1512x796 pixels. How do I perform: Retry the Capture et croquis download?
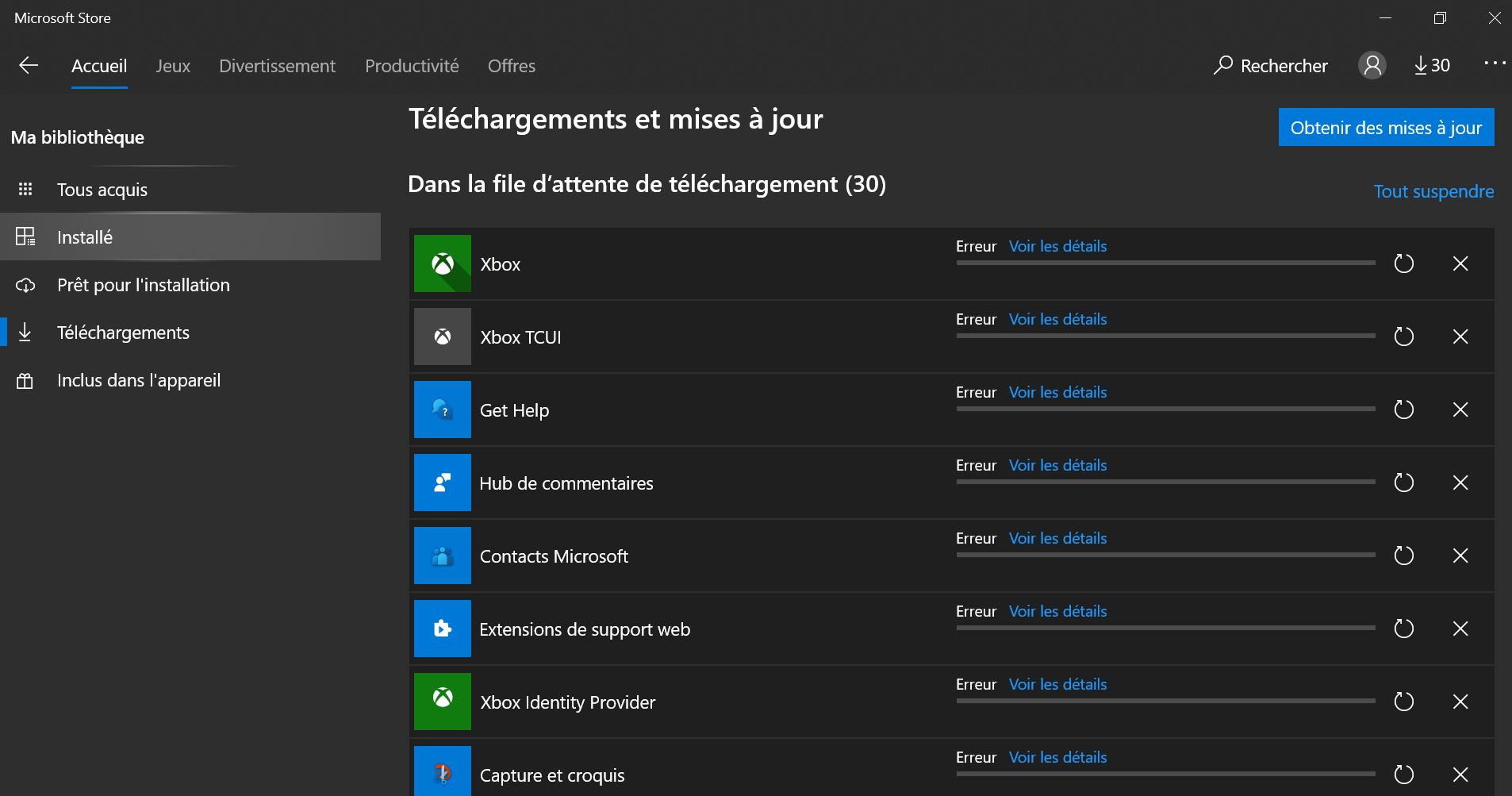1404,775
